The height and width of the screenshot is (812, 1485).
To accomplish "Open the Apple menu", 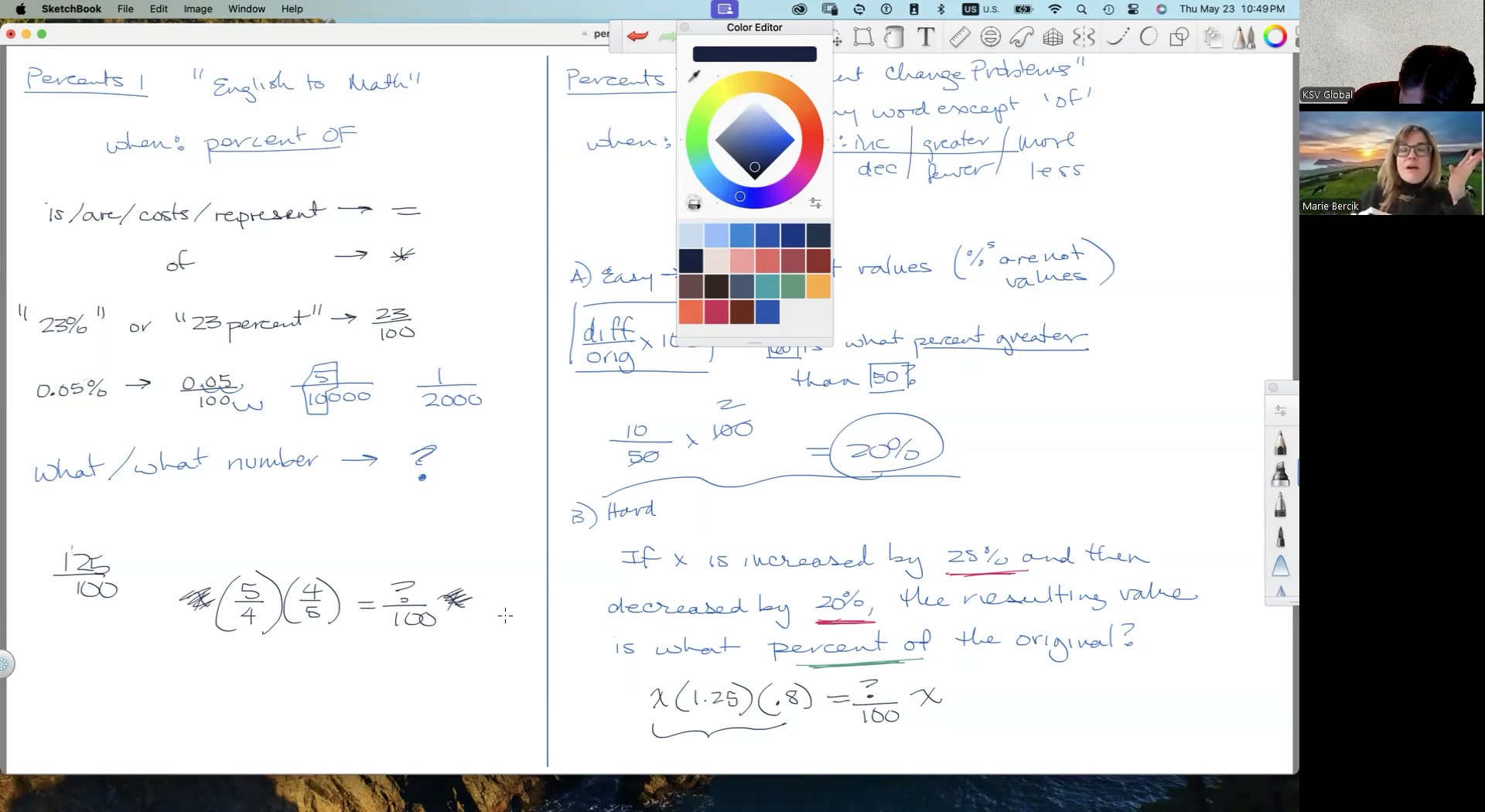I will pos(21,9).
